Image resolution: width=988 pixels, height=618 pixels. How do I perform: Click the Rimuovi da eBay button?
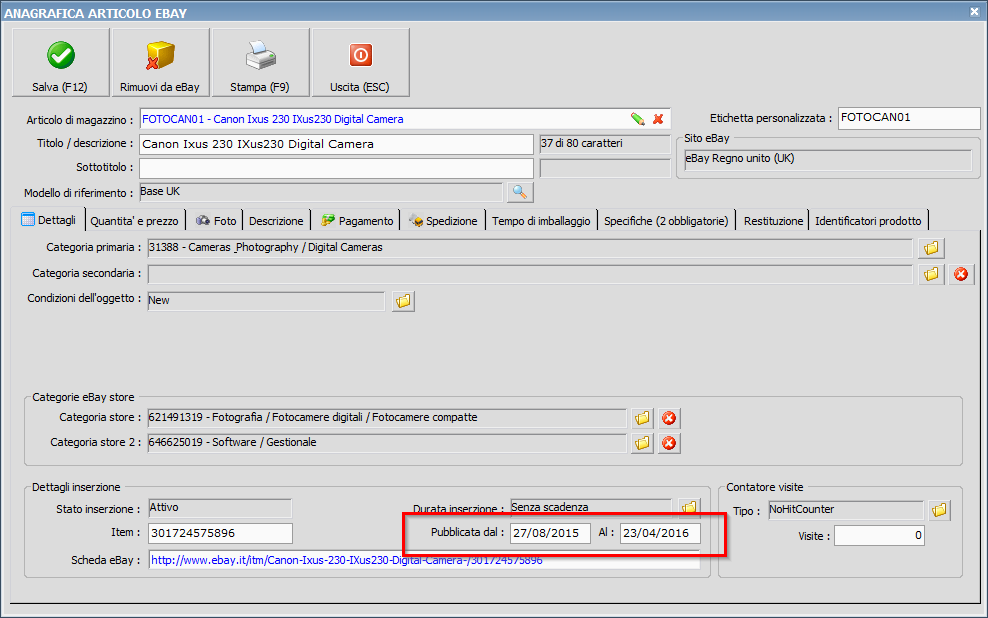(x=160, y=62)
